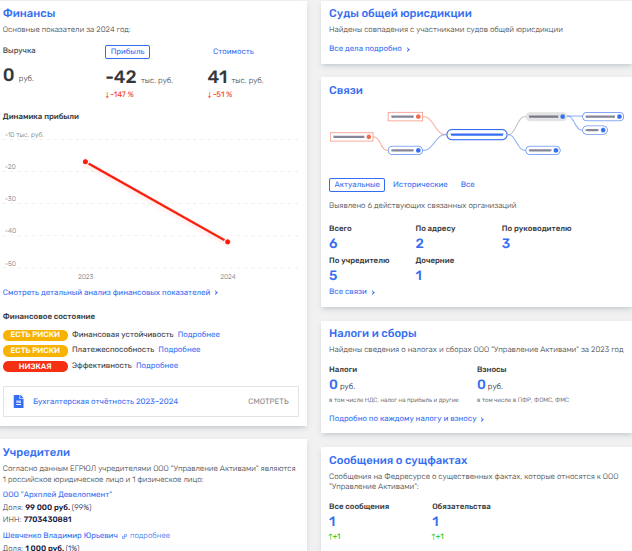Click the link icon beside Шевченко Владимир Юрьевич

[125, 535]
